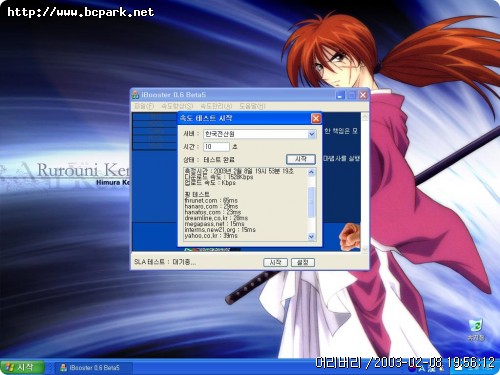Click the 측정시간 result line
Image resolution: width=500 pixels, height=375 pixels.
(x=239, y=171)
